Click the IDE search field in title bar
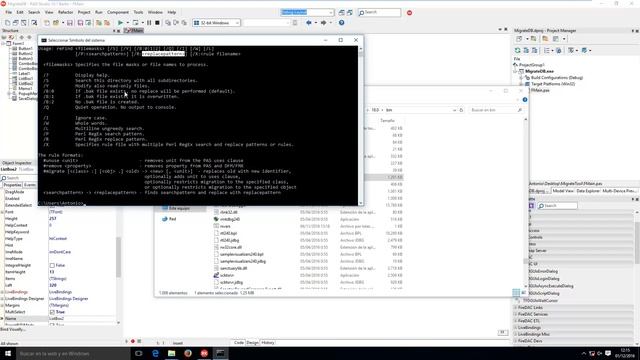This screenshot has width=640, height=360. click(379, 13)
